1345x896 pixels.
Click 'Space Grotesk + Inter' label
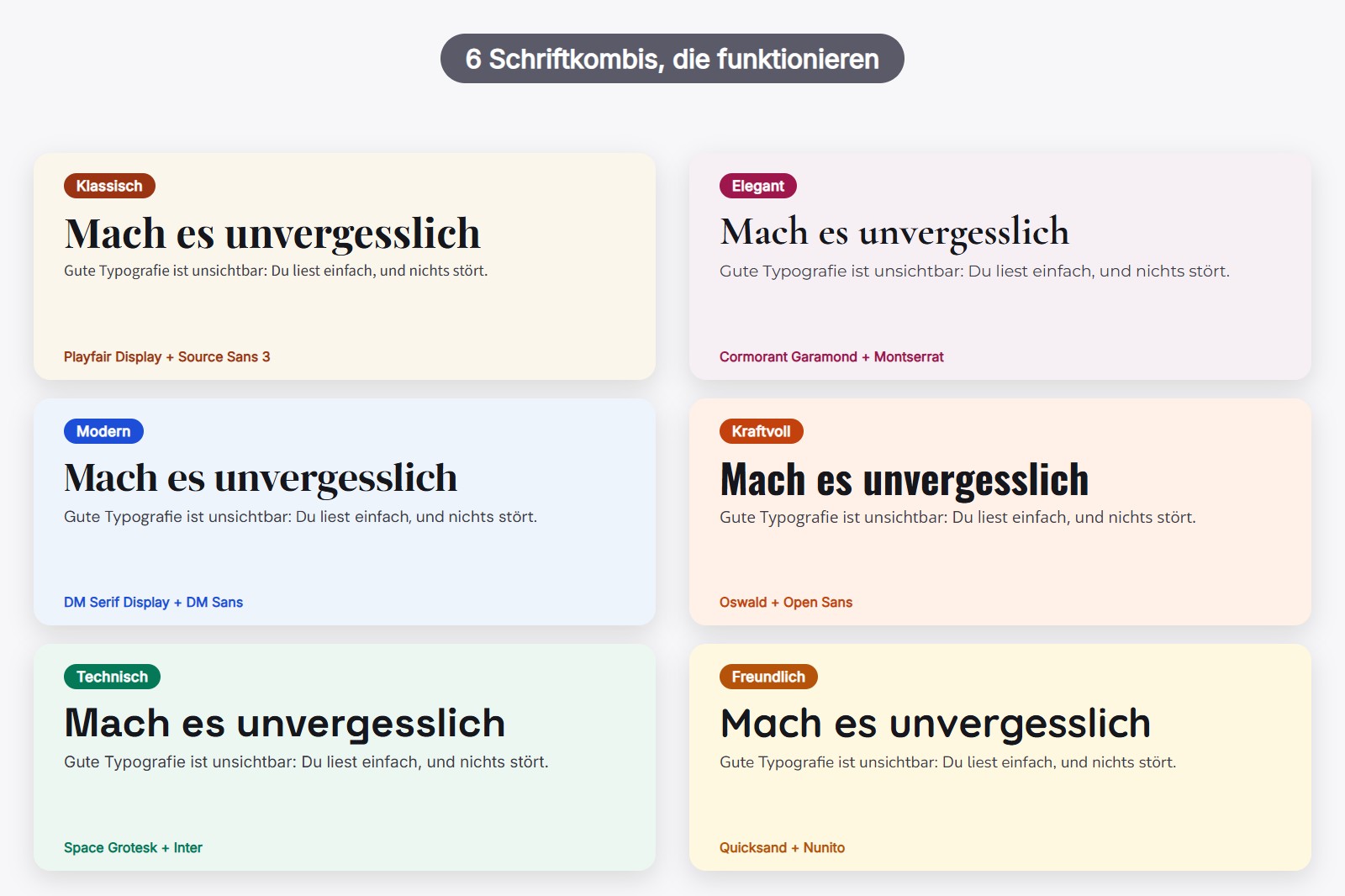133,848
